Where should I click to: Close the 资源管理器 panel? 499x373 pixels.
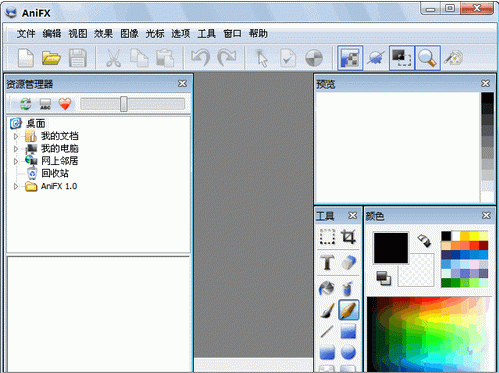point(182,84)
